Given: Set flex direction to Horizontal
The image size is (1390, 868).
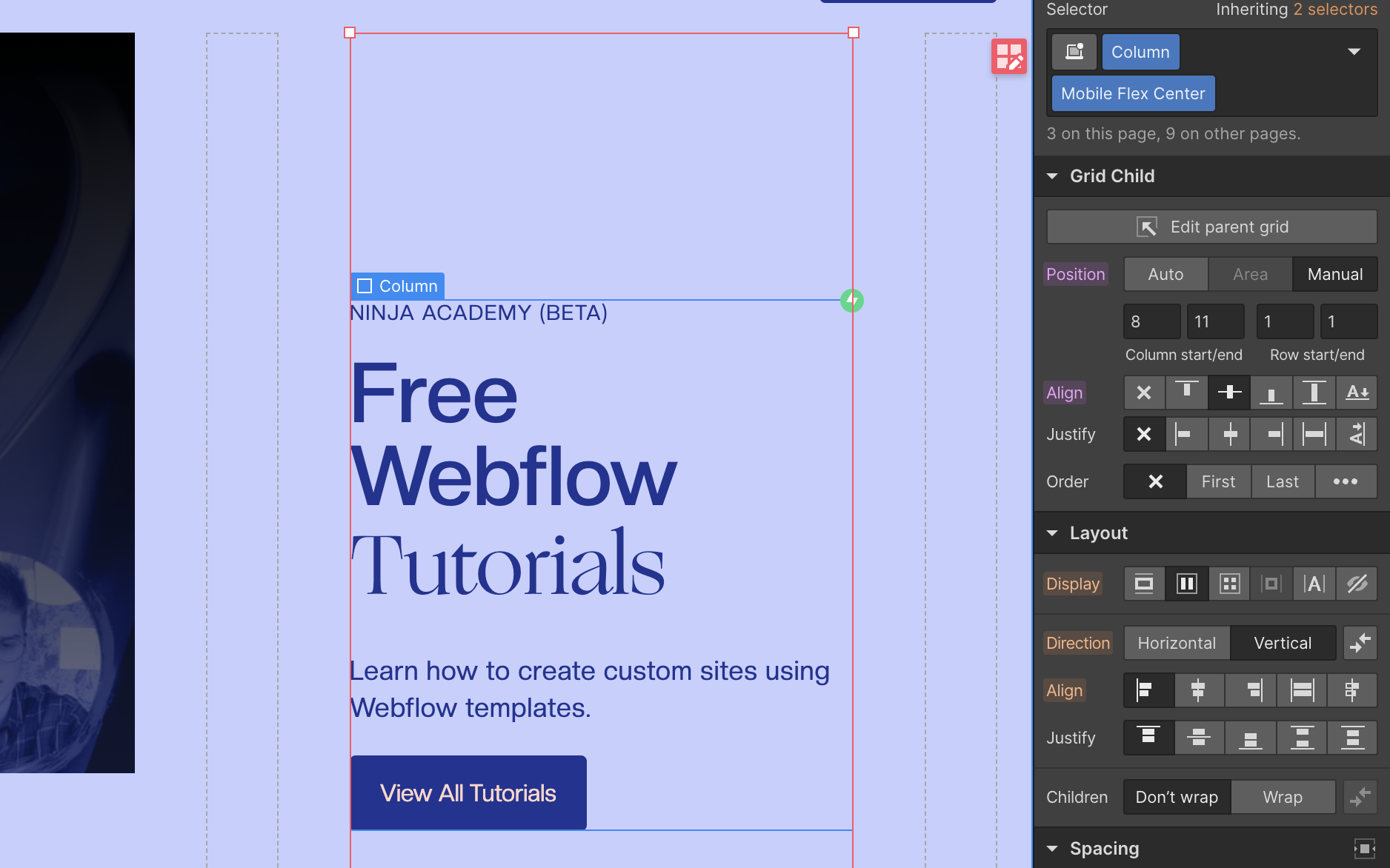Looking at the screenshot, I should click(x=1177, y=643).
